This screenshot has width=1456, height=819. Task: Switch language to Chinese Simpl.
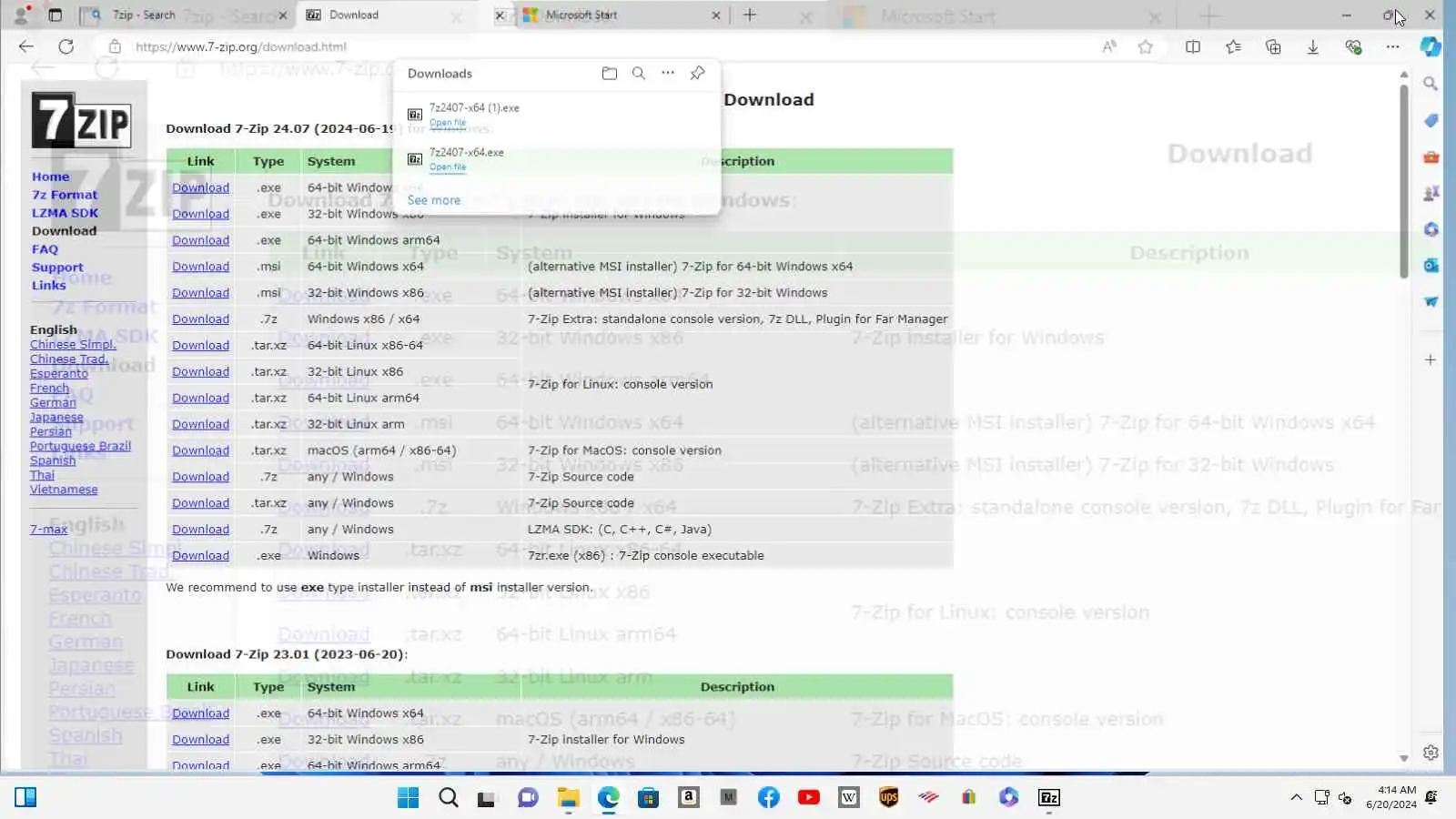[x=73, y=344]
